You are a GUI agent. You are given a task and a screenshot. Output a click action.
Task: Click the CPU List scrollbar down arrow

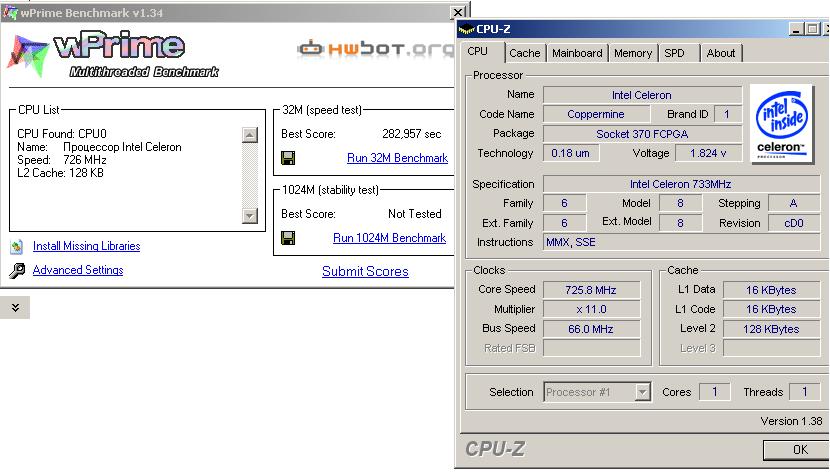(250, 215)
